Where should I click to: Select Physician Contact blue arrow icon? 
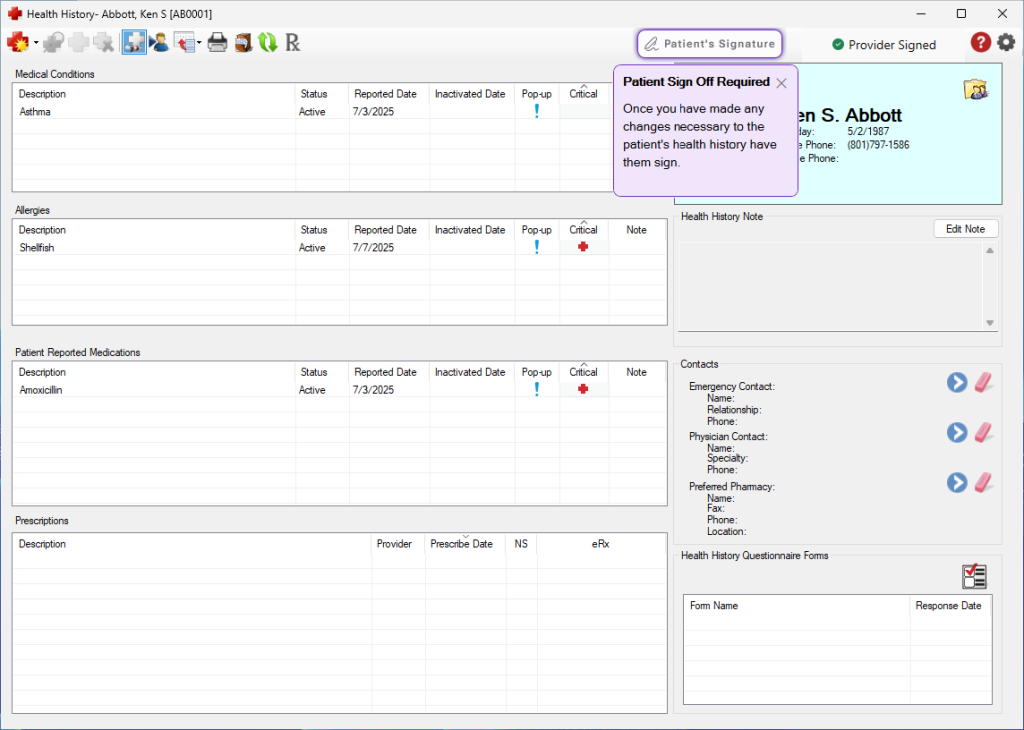pos(957,432)
